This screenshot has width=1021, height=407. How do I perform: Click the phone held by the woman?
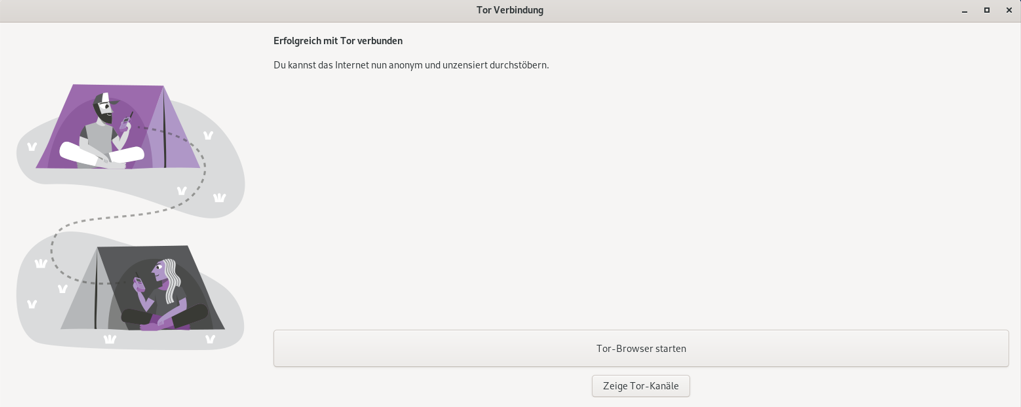(138, 281)
